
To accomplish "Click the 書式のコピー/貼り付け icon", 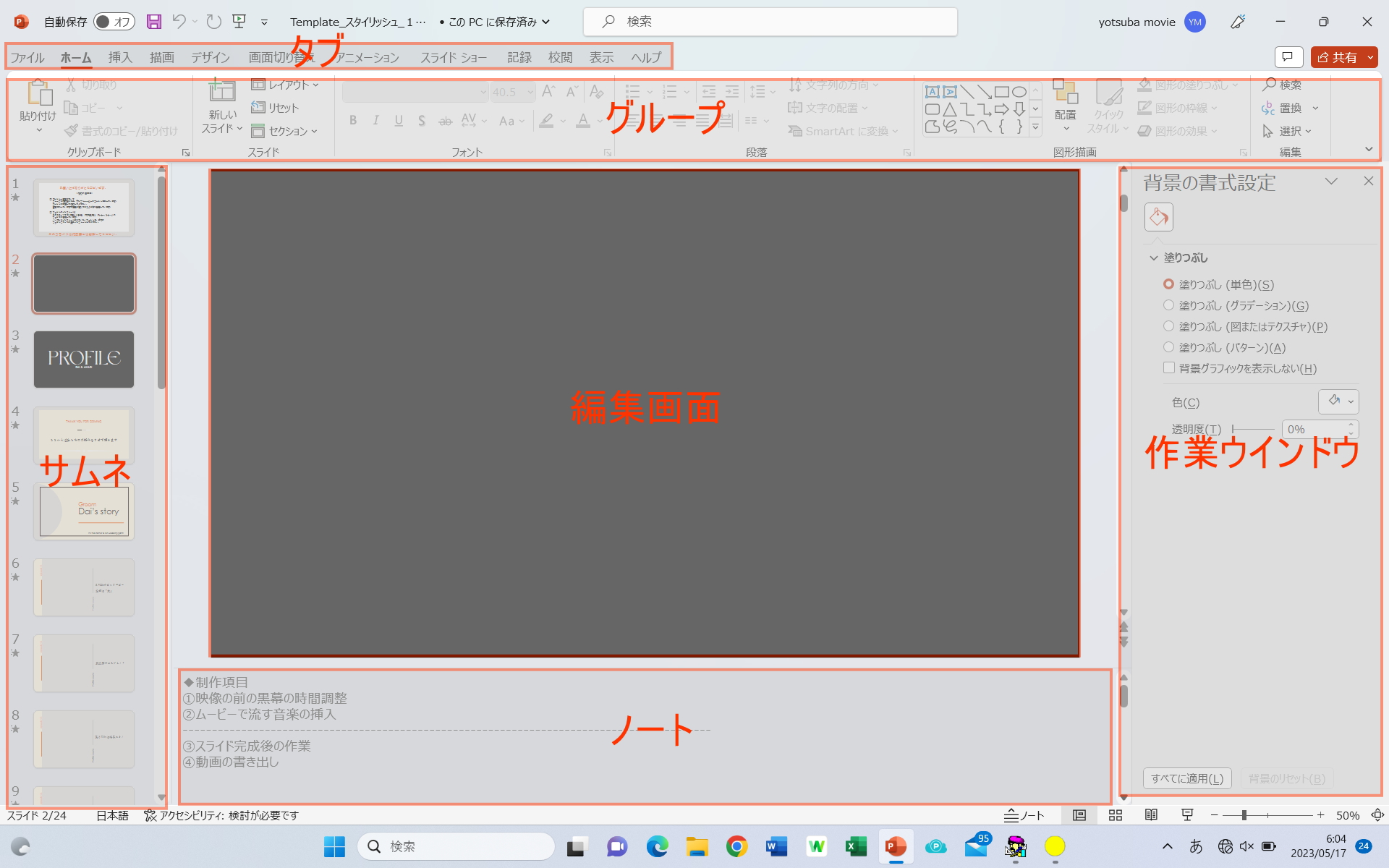I will [x=72, y=130].
